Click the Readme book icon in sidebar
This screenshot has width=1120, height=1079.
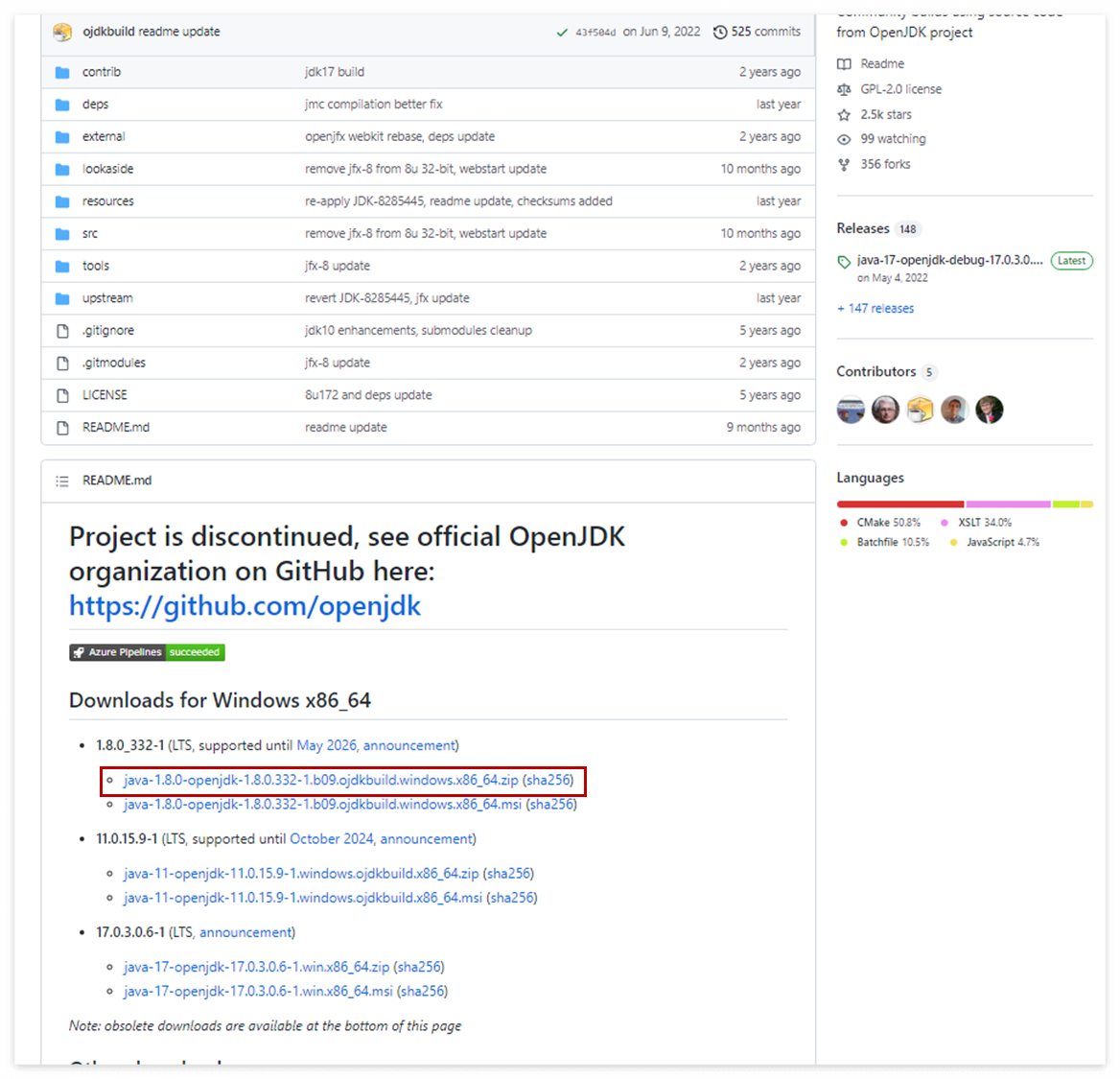click(x=844, y=63)
